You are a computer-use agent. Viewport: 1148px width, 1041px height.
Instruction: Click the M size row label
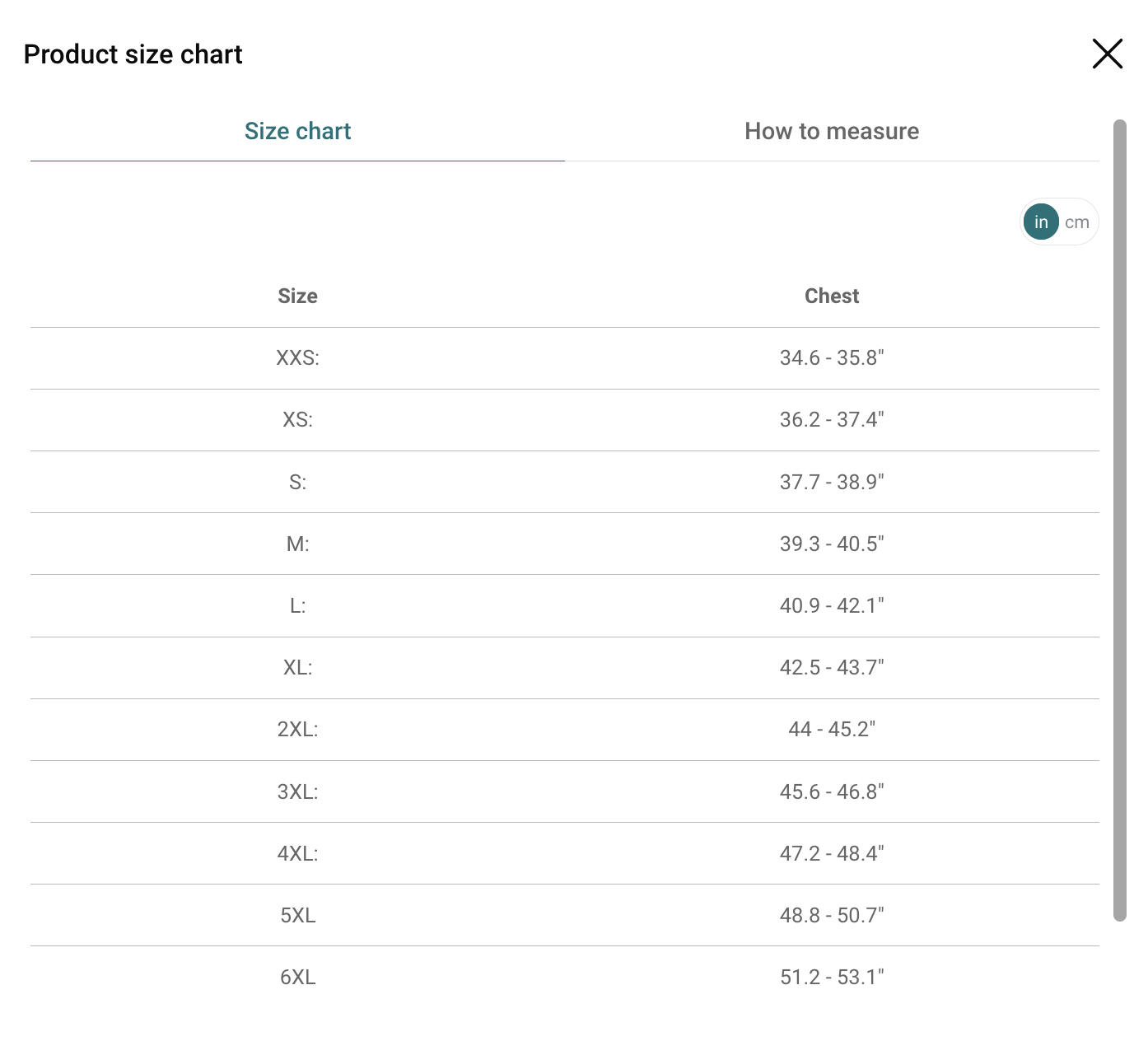pyautogui.click(x=297, y=544)
